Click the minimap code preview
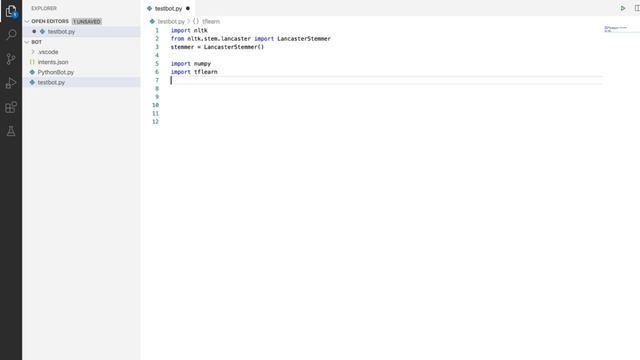The image size is (640, 360). [616, 29]
